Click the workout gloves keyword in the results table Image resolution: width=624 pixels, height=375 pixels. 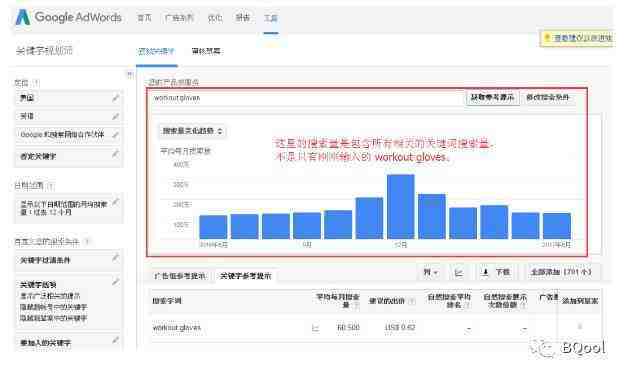coord(177,328)
